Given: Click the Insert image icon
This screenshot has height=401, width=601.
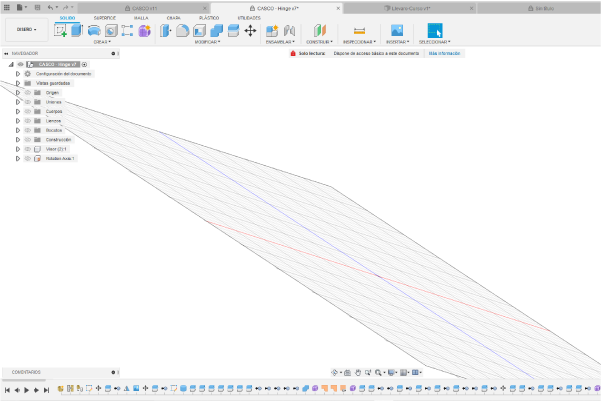Looking at the screenshot, I should [397, 30].
